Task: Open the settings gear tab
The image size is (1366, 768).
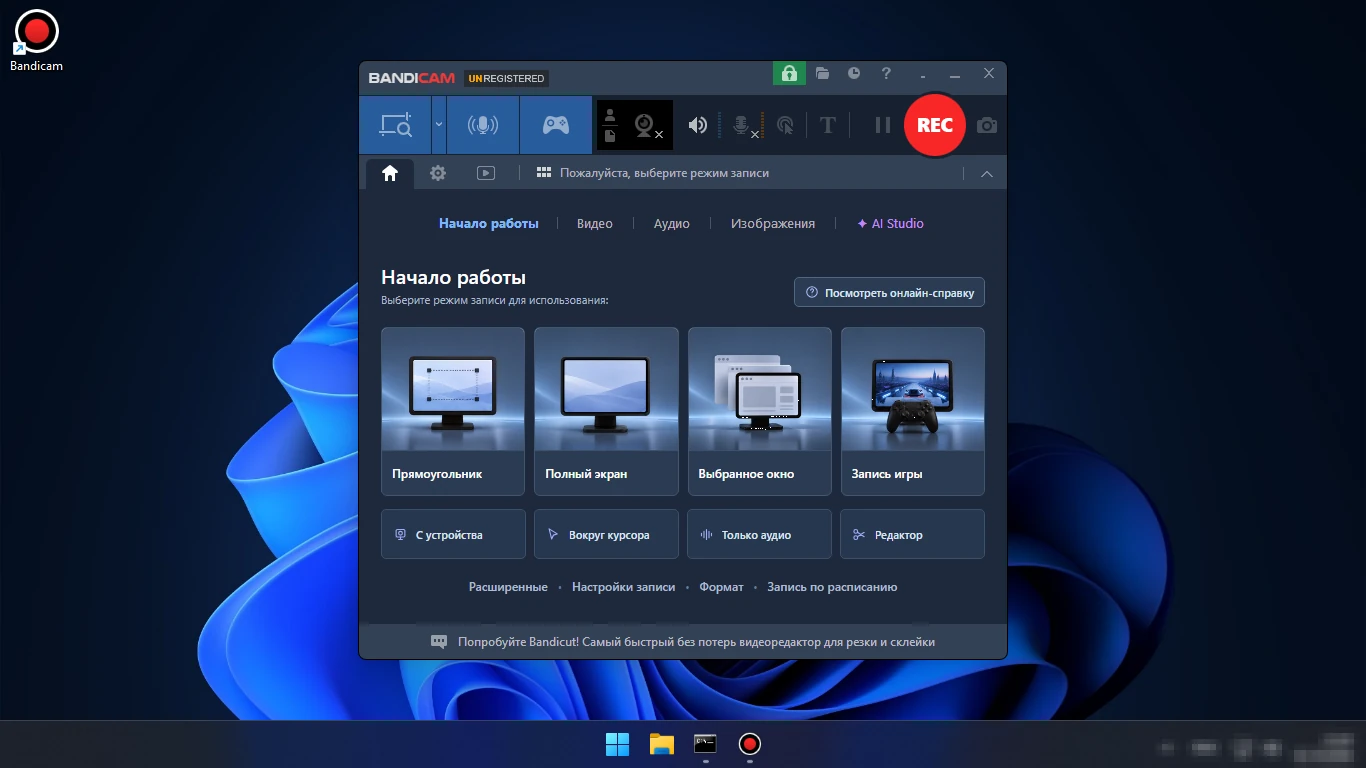Action: 438,173
